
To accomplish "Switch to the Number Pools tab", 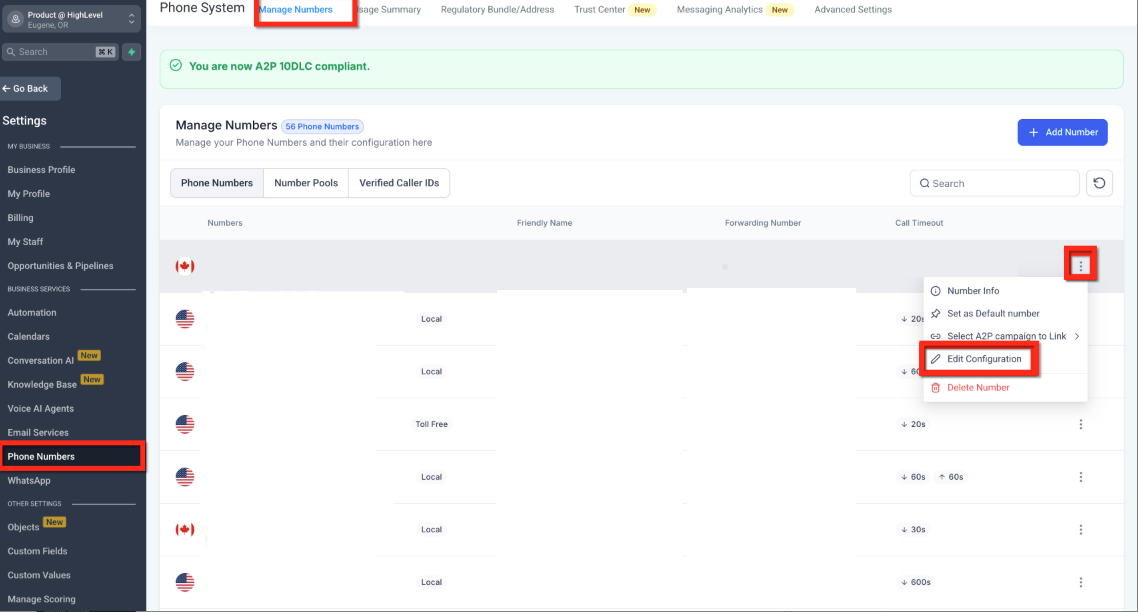I will tap(306, 183).
